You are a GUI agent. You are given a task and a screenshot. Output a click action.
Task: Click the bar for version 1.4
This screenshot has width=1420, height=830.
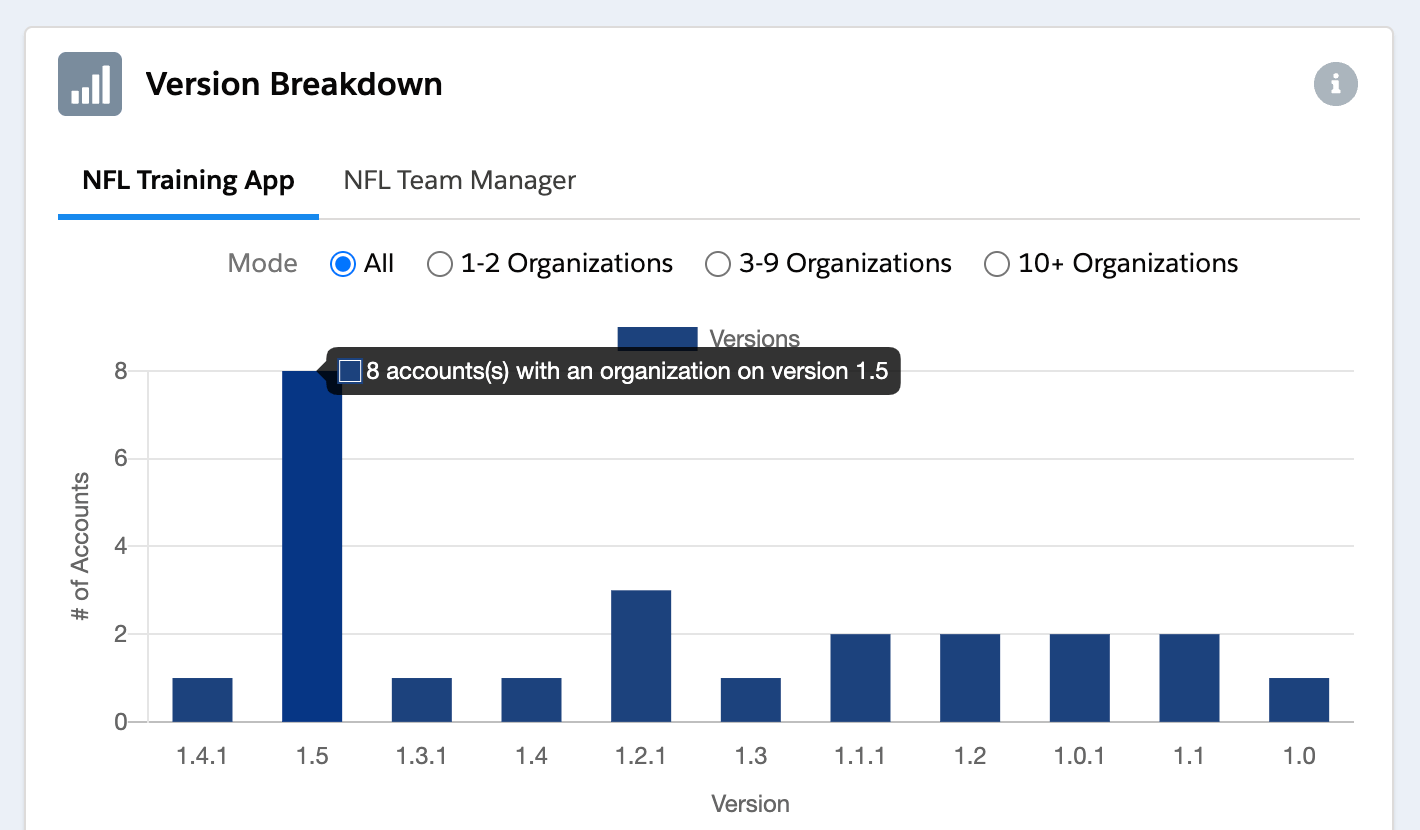click(531, 700)
